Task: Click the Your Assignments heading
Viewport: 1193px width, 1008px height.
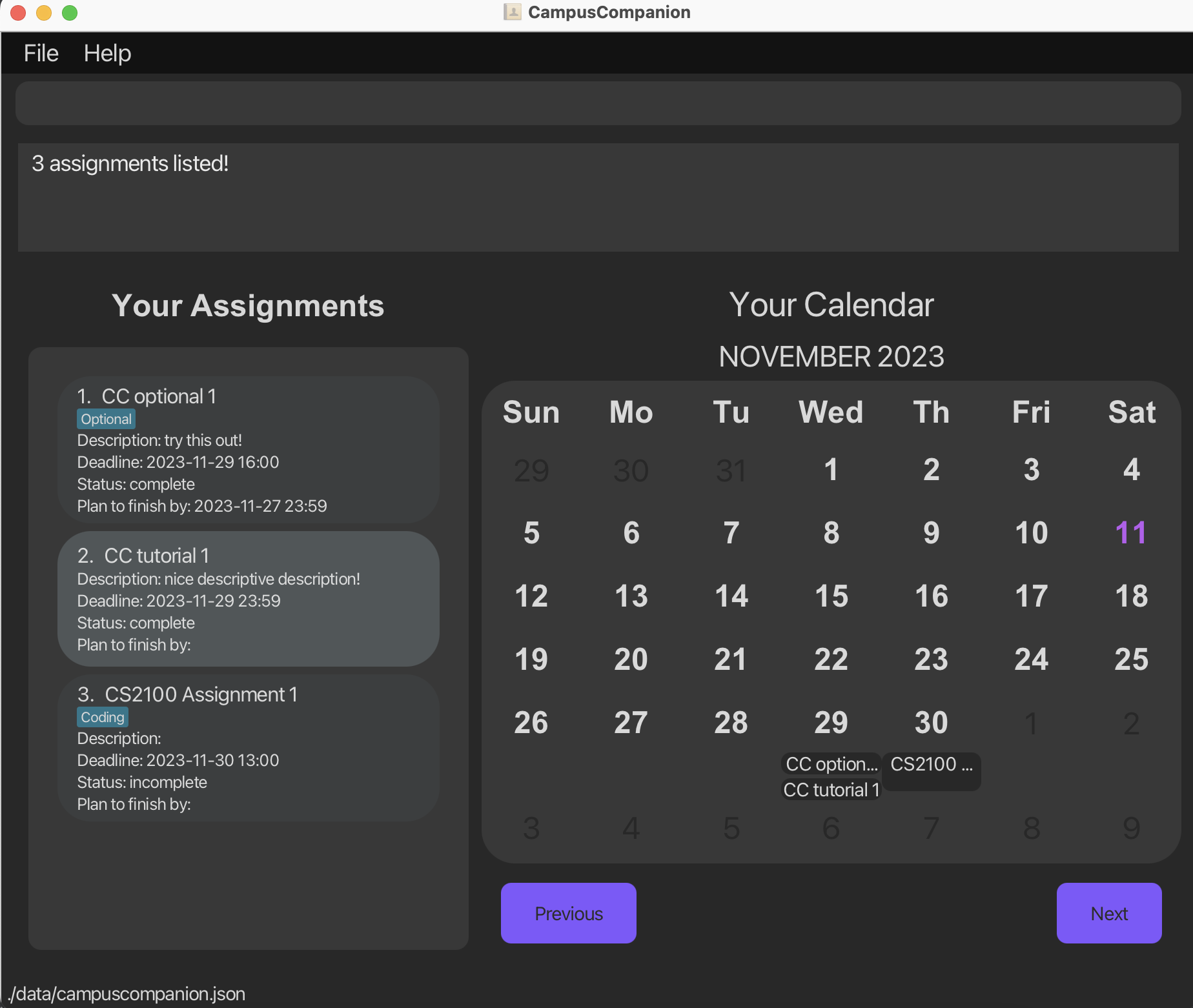Action: (x=248, y=305)
